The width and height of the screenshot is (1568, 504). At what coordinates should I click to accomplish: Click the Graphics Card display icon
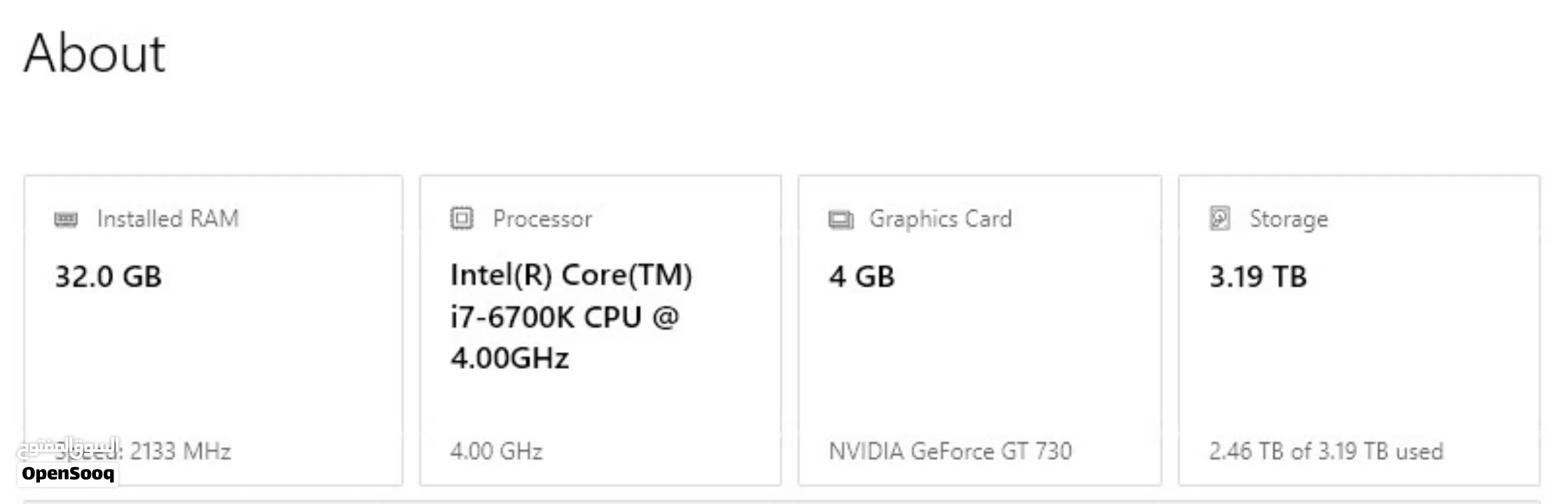(x=840, y=218)
